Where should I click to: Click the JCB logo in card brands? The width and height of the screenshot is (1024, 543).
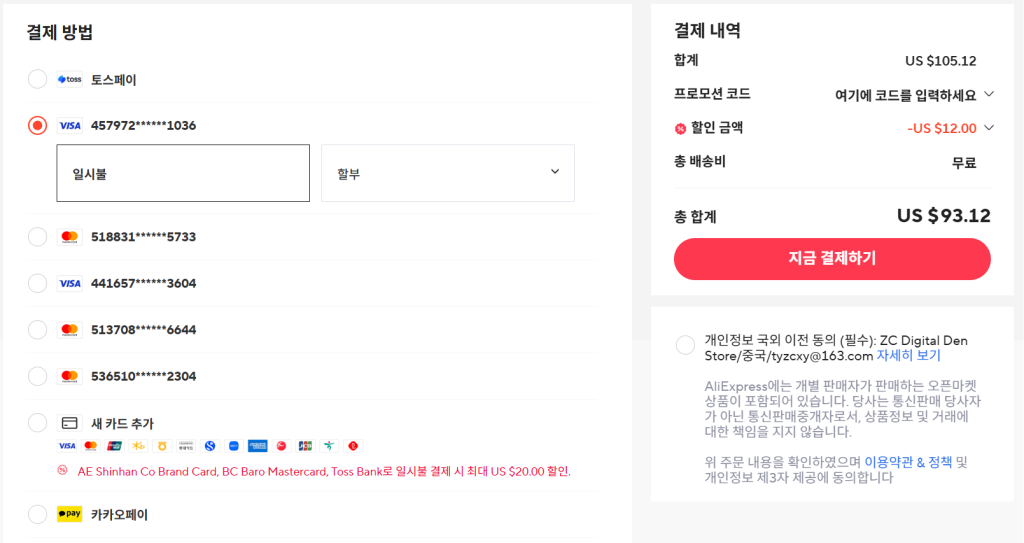tap(305, 446)
